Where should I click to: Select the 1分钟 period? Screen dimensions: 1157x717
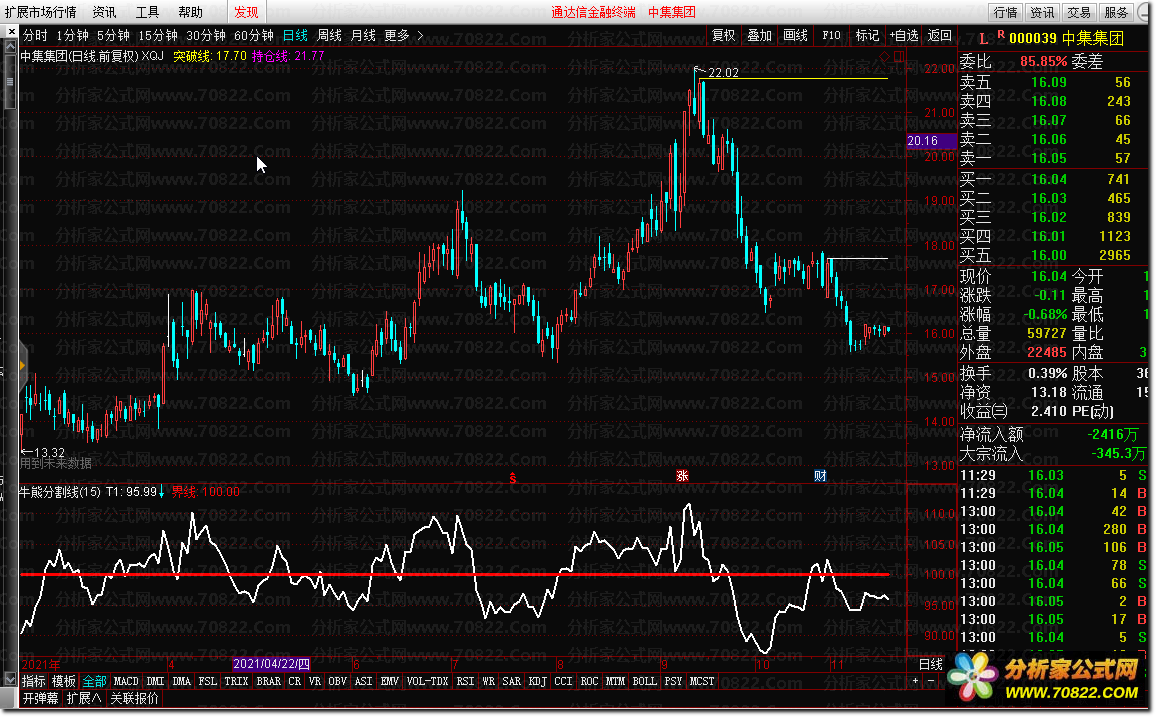[x=72, y=35]
